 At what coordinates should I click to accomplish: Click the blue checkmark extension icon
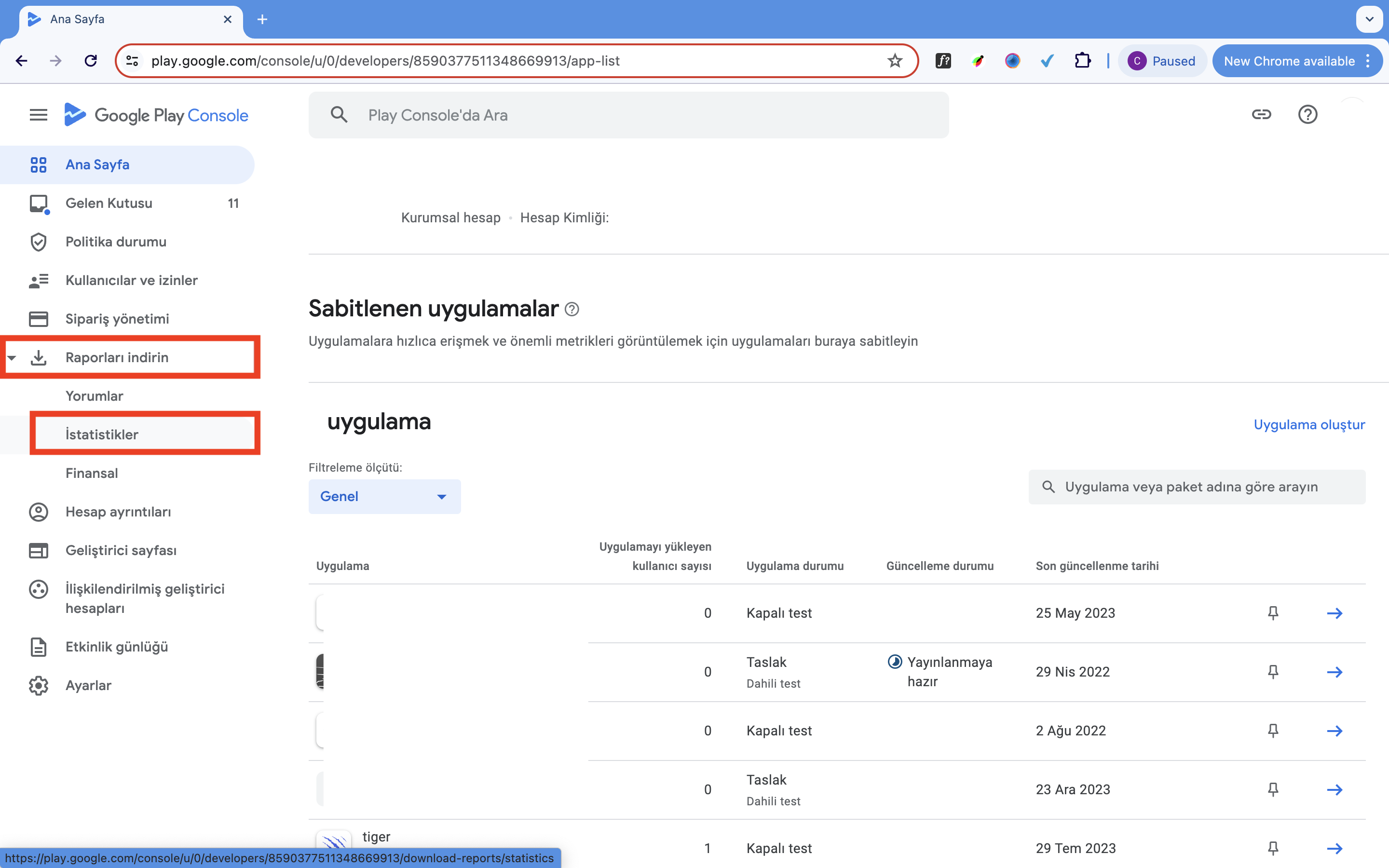pos(1047,61)
